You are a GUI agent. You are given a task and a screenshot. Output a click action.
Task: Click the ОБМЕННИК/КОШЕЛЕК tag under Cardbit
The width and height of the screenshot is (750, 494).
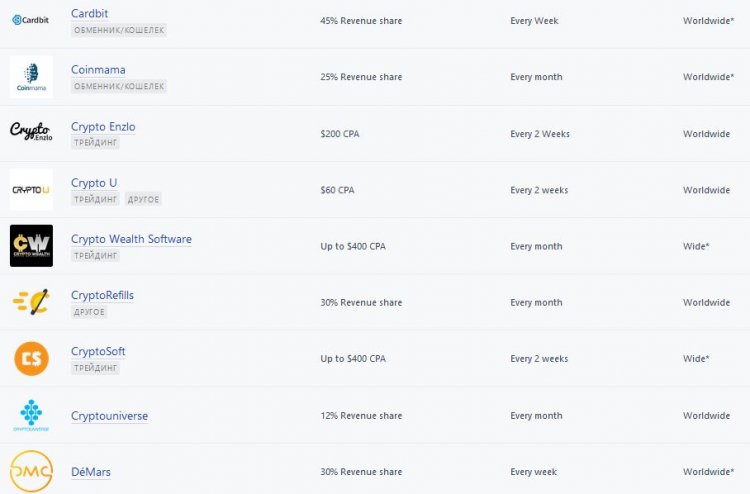click(x=119, y=30)
